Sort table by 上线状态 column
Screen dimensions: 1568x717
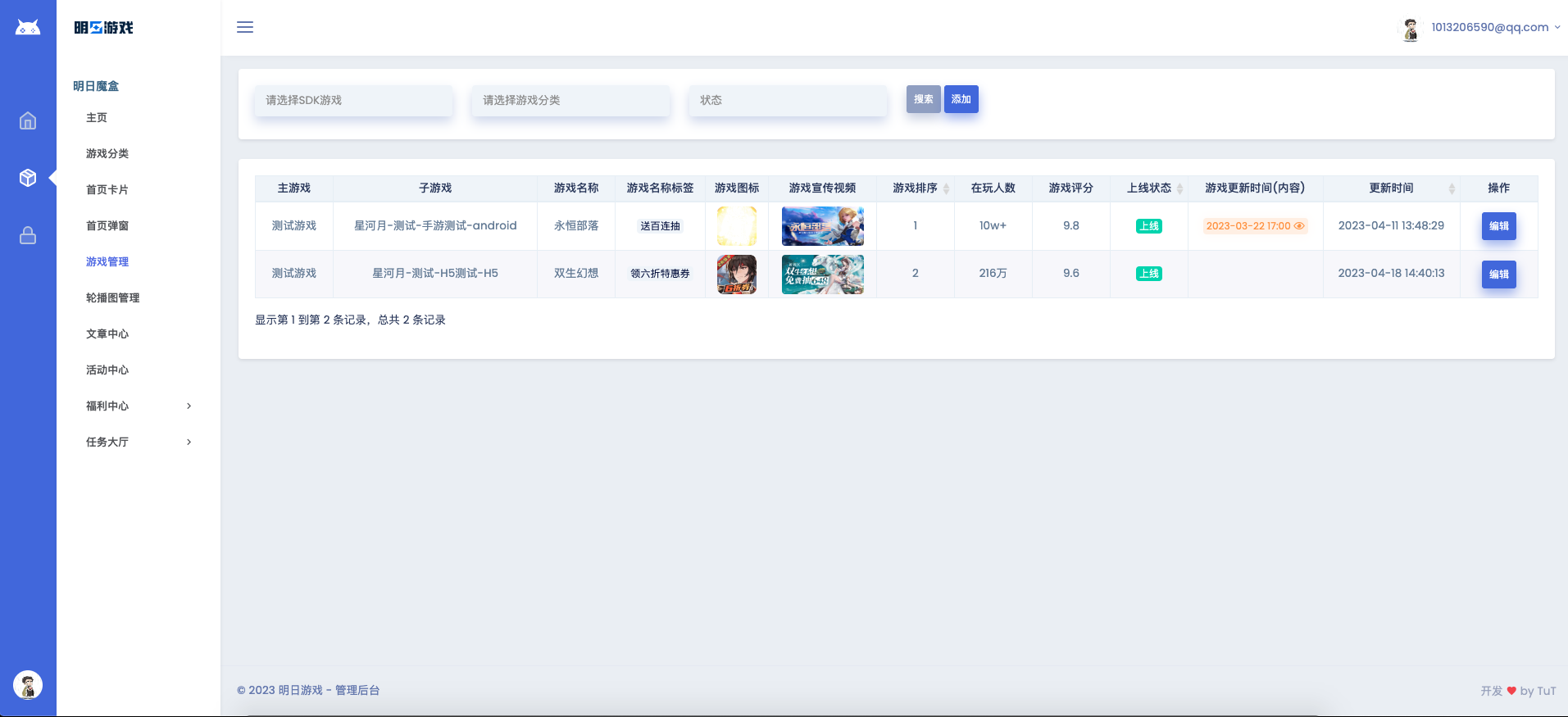pos(1179,188)
